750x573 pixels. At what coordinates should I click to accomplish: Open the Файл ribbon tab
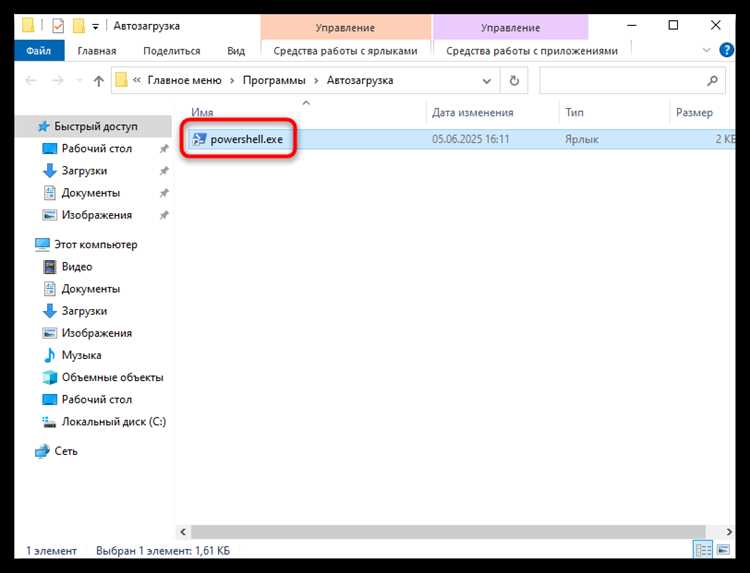point(39,51)
